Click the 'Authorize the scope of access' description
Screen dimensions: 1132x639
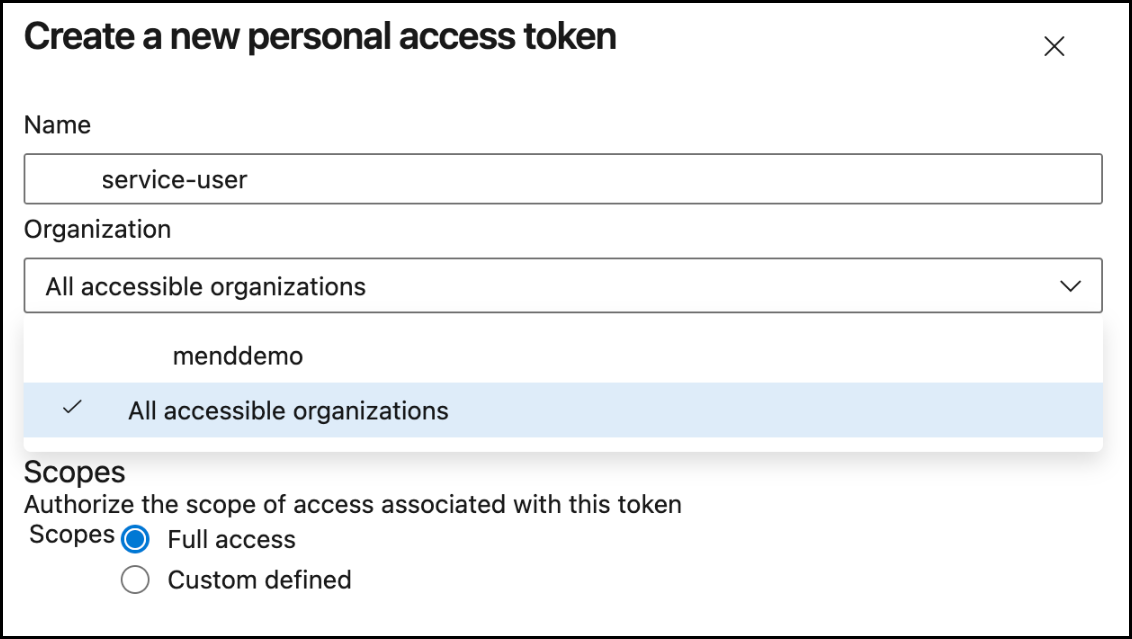pyautogui.click(x=352, y=505)
